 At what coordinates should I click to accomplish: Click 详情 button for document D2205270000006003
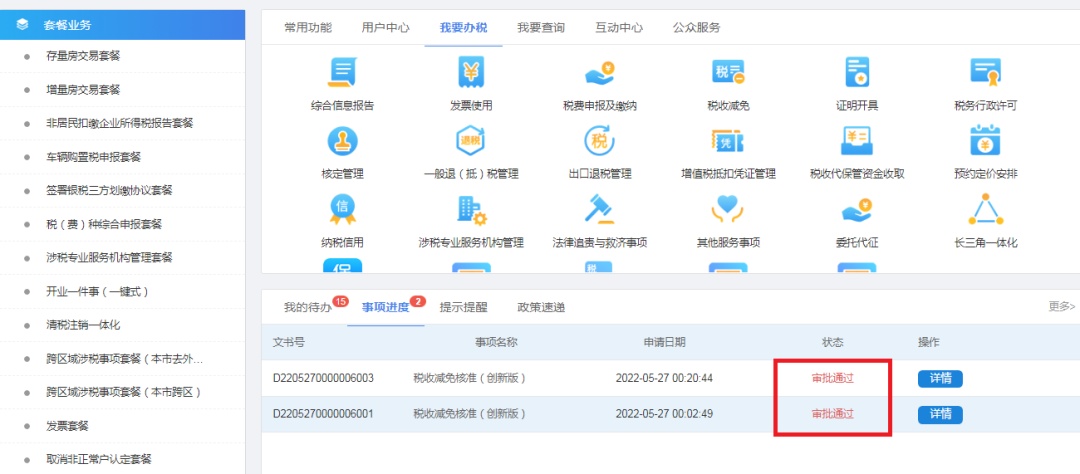coord(940,378)
